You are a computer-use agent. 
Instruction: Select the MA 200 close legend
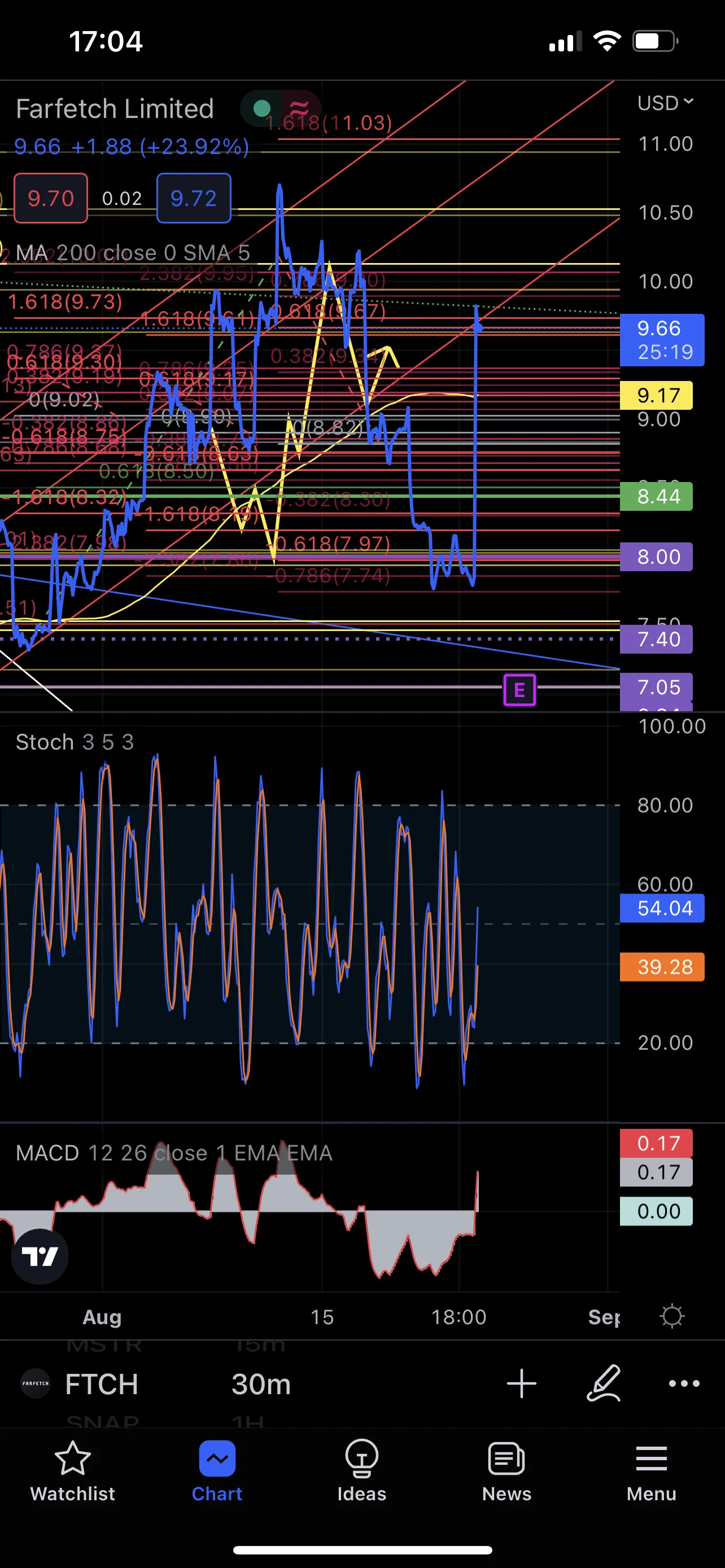[133, 253]
